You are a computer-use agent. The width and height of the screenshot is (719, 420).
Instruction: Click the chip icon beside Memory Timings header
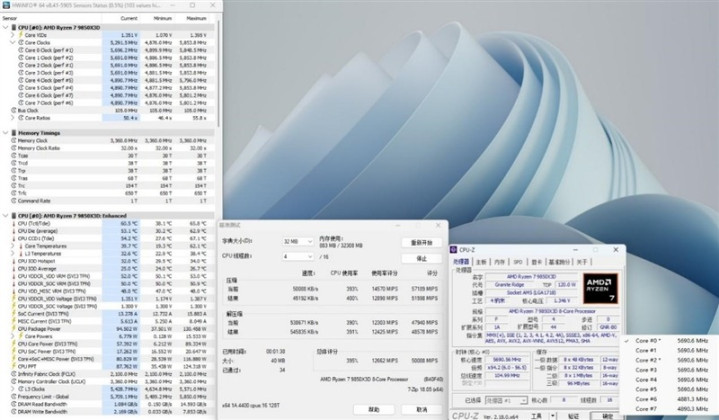click(14, 133)
